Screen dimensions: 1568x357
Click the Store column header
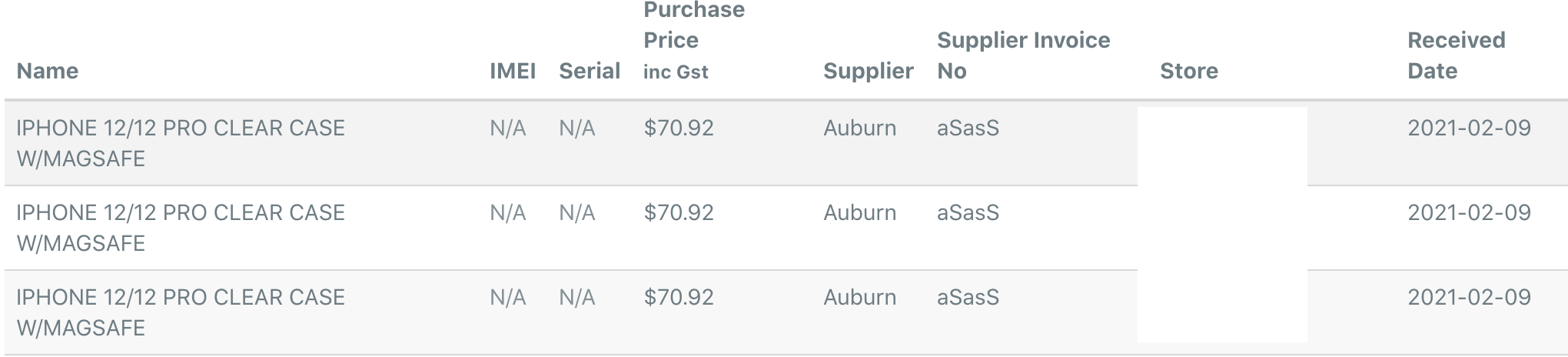pyautogui.click(x=1189, y=71)
